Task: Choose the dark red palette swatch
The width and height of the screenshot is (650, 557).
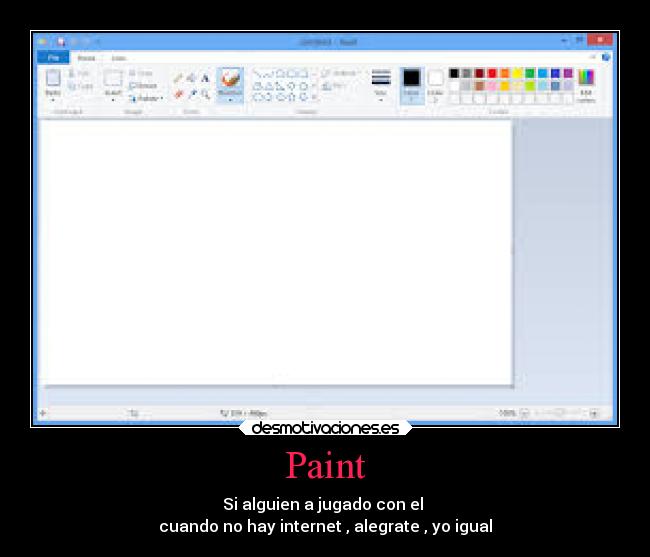Action: [479, 73]
